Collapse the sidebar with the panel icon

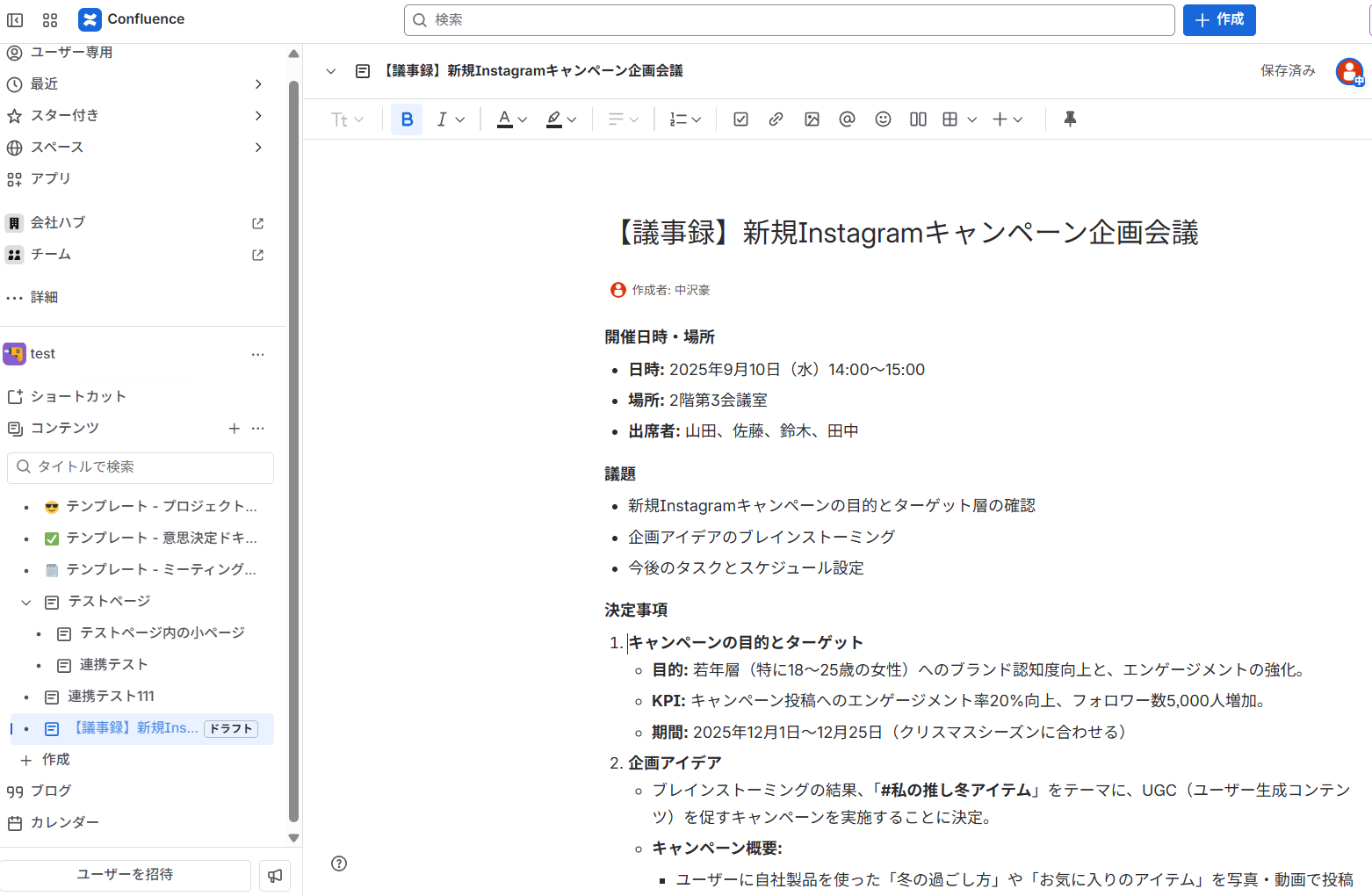tap(15, 19)
